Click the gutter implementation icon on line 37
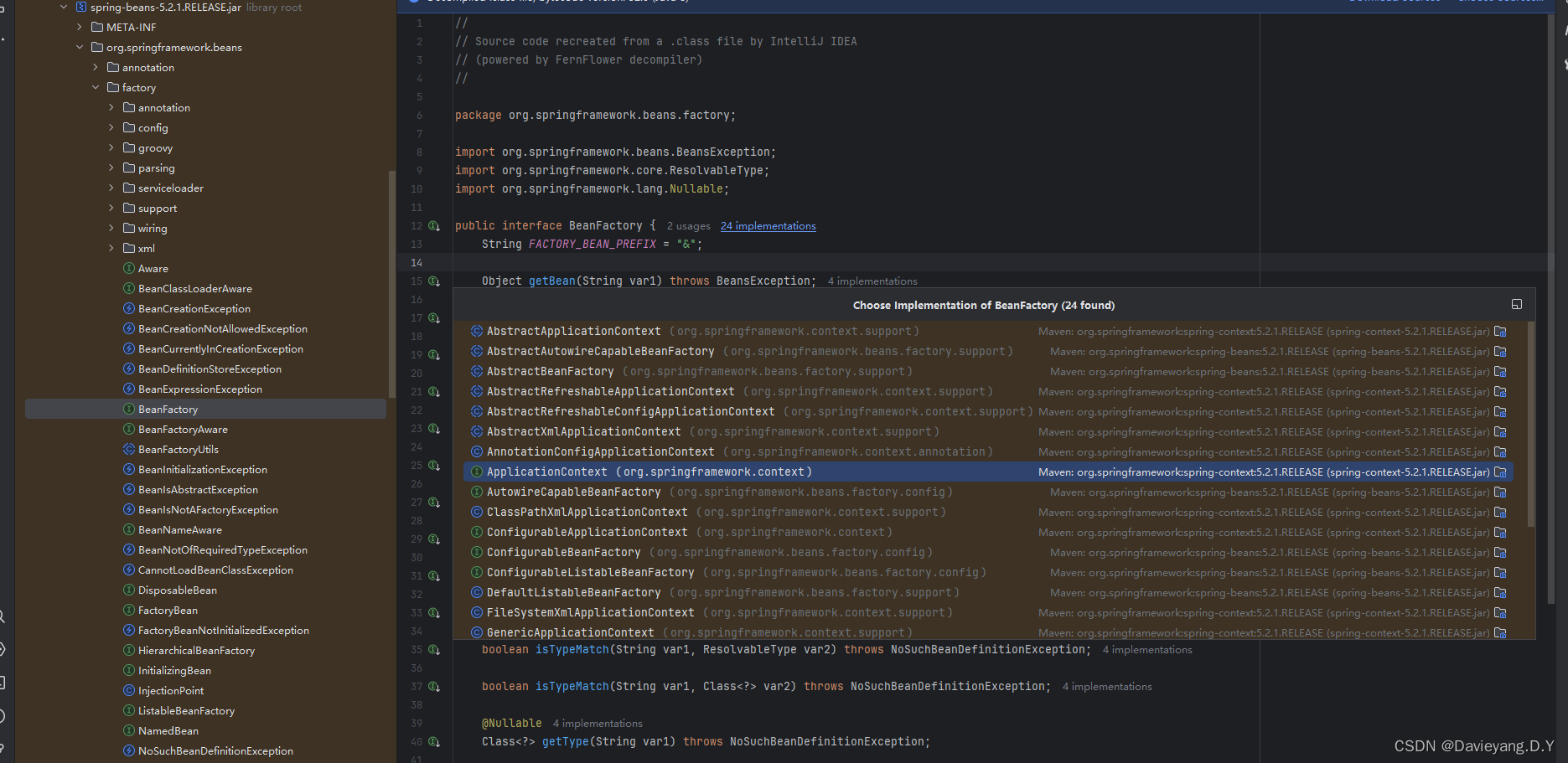Image resolution: width=1568 pixels, height=763 pixels. (434, 687)
